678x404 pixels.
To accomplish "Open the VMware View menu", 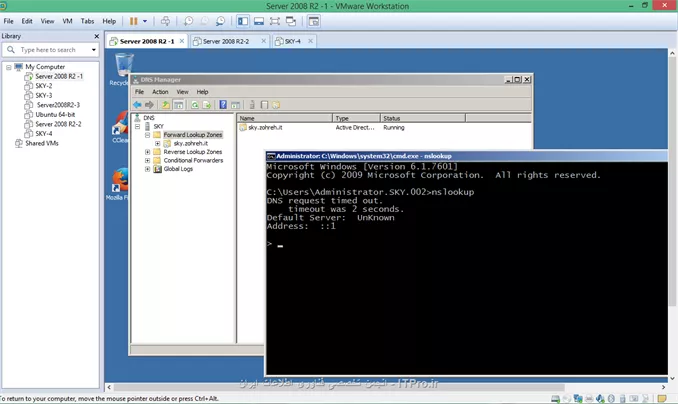I will 47,21.
